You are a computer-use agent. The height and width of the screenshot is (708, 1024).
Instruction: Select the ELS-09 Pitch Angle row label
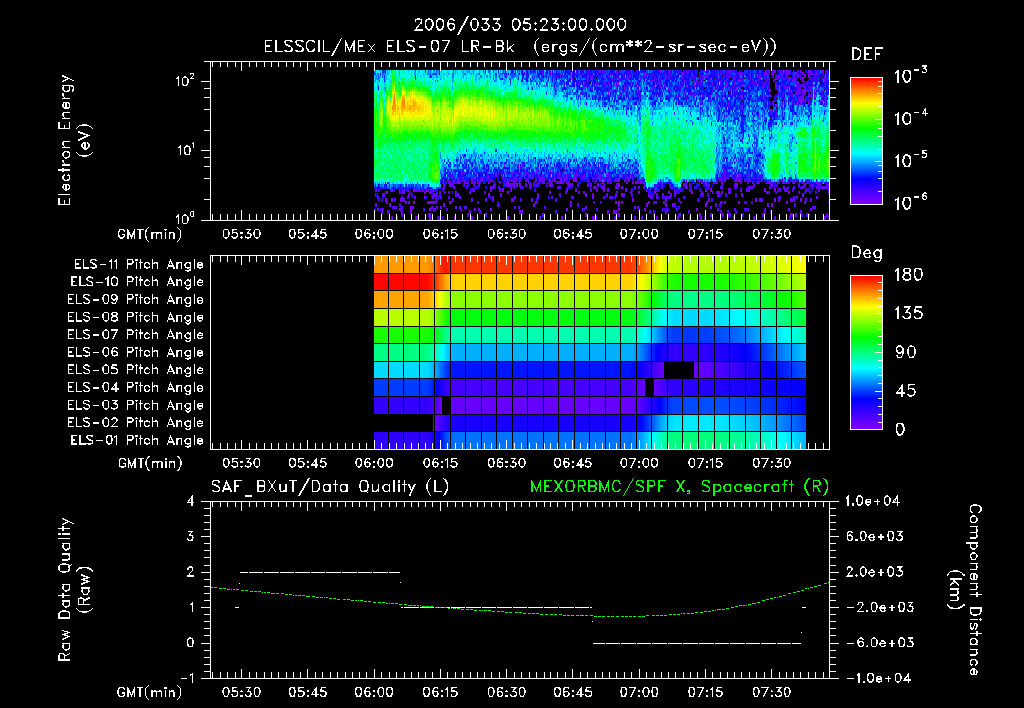click(136, 300)
